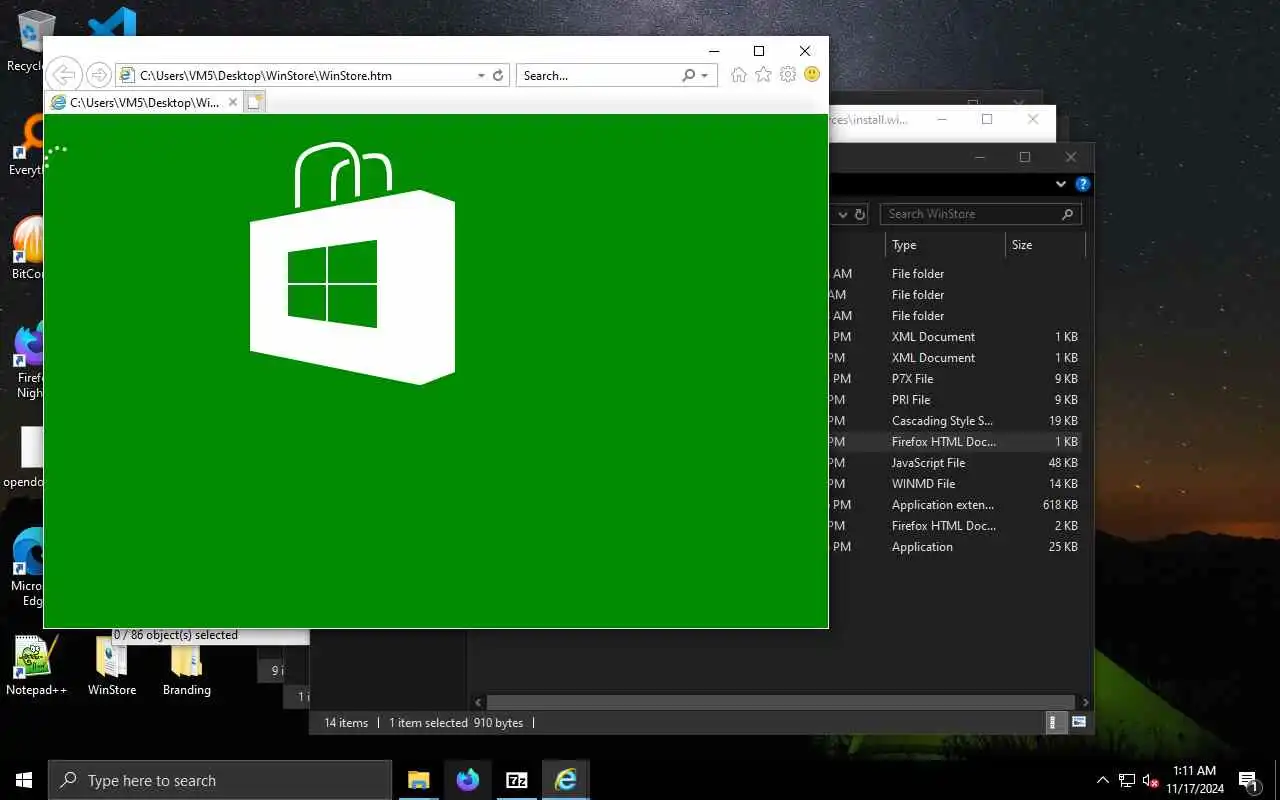Image resolution: width=1280 pixels, height=800 pixels.
Task: Select the P7X File row
Action: click(955, 379)
